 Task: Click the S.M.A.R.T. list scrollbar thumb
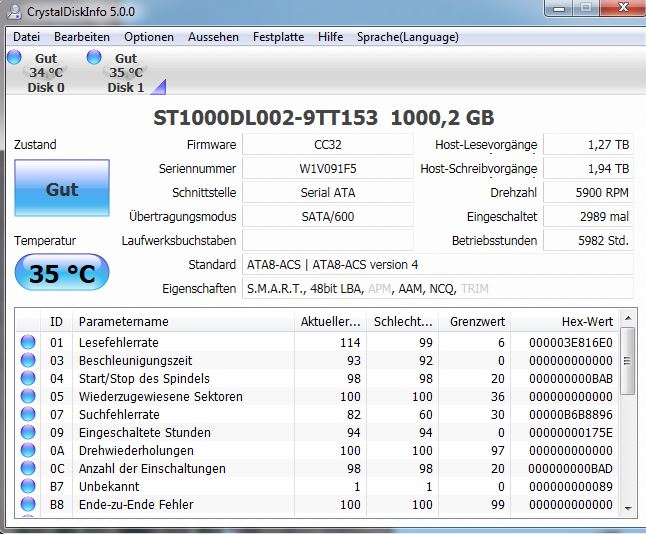pos(628,361)
